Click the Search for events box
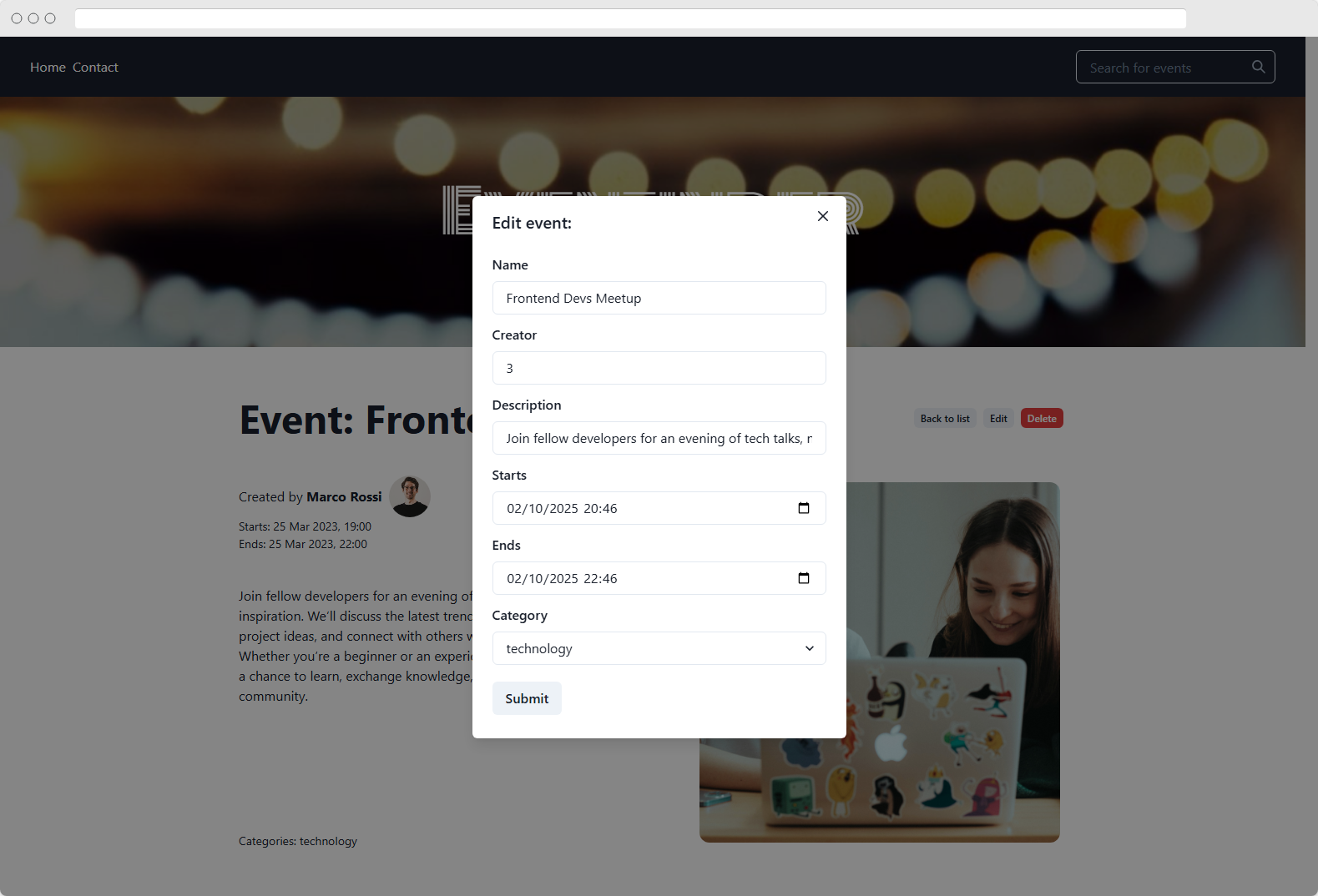 1175,67
